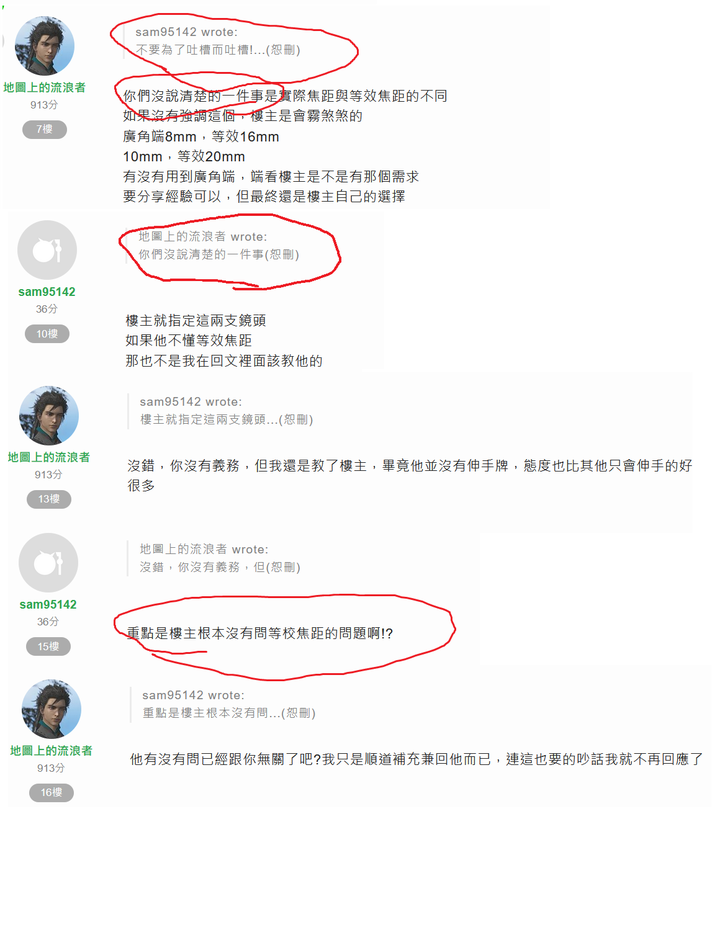The width and height of the screenshot is (720, 948).
Task: Select the 13樓 floor badge
Action: (49, 499)
